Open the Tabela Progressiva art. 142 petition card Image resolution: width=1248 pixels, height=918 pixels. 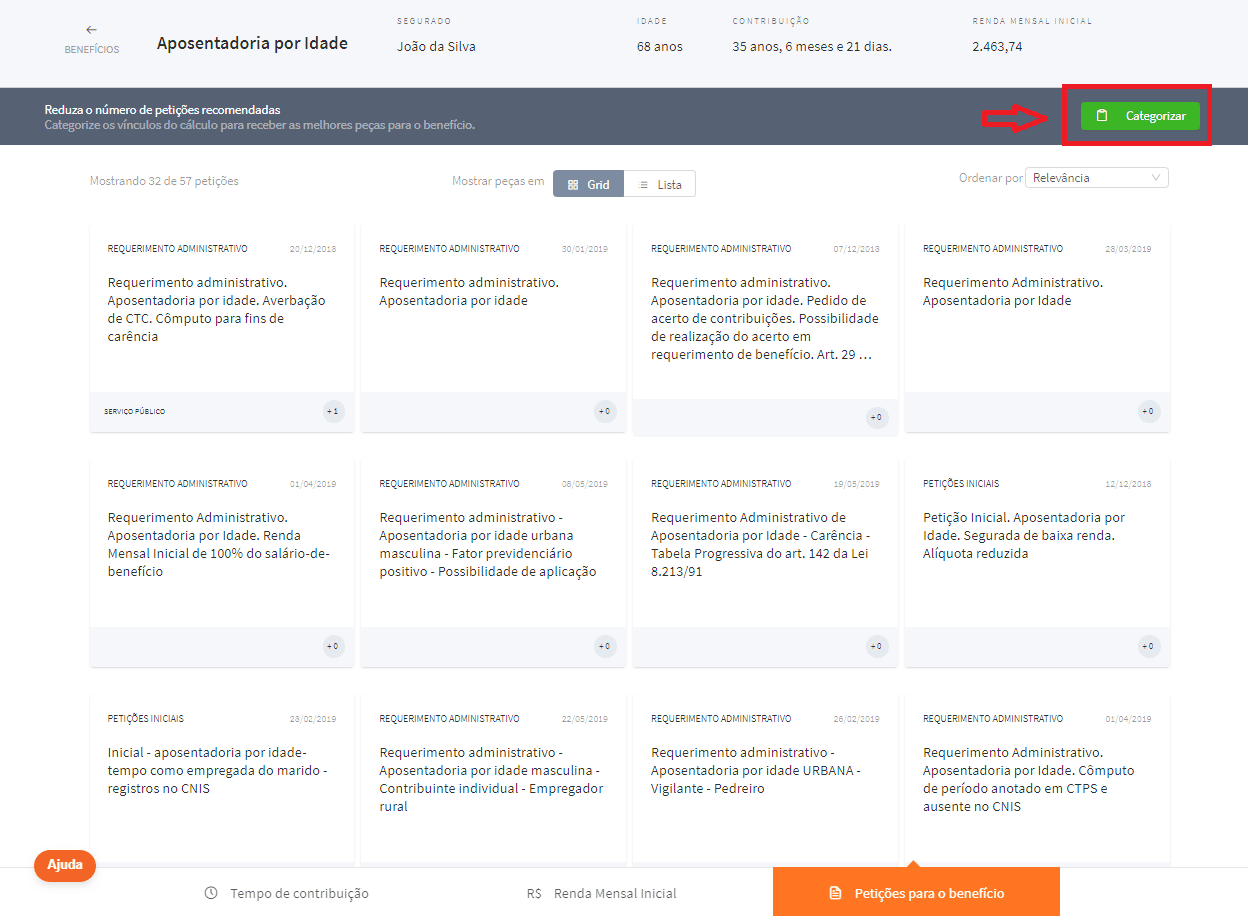(x=764, y=545)
